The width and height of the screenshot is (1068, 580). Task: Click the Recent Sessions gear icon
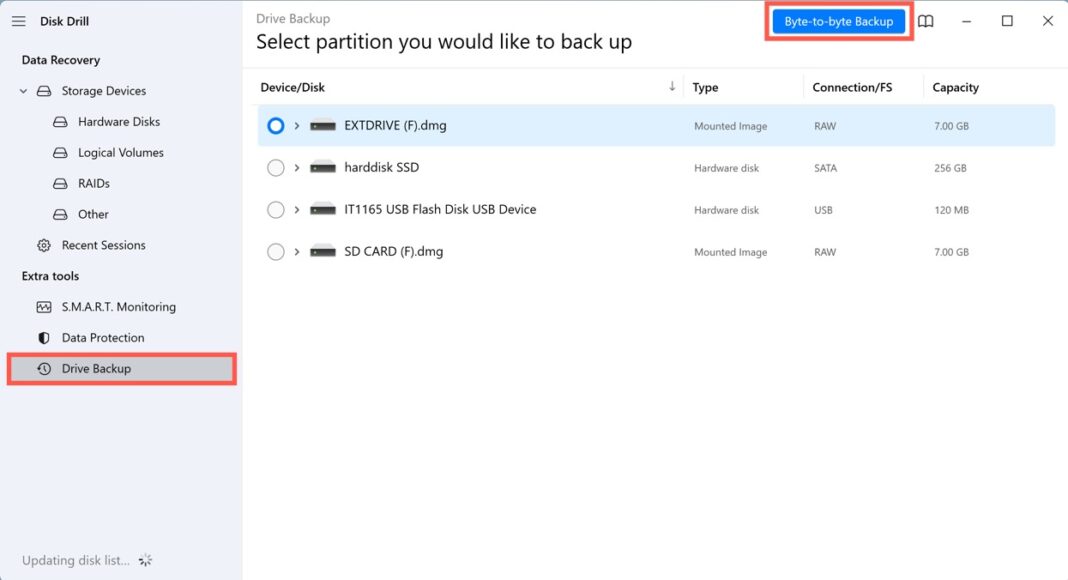tap(44, 245)
